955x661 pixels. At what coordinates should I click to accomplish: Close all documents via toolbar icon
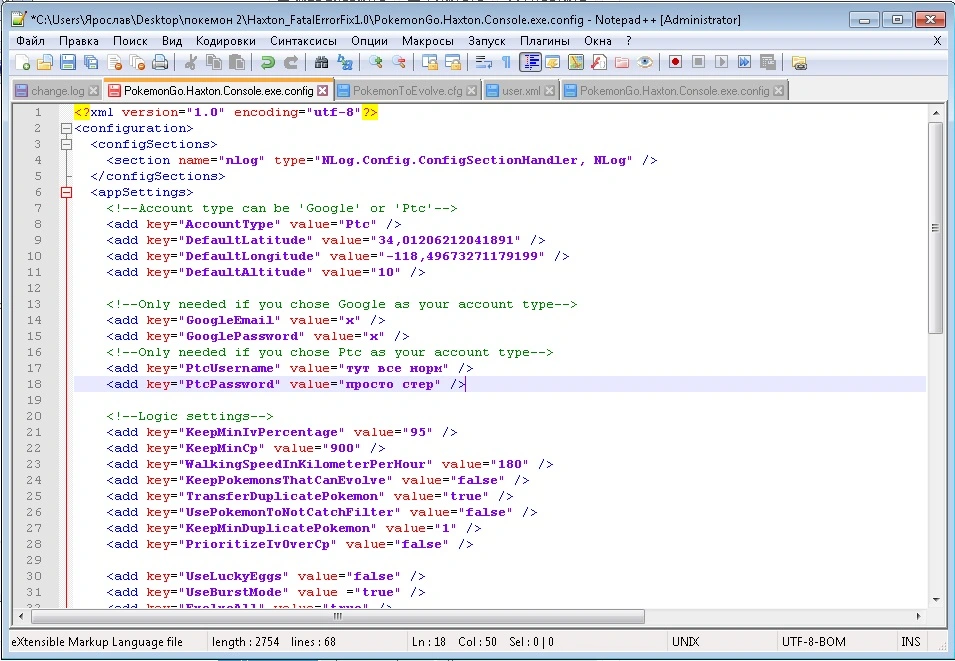point(137,62)
